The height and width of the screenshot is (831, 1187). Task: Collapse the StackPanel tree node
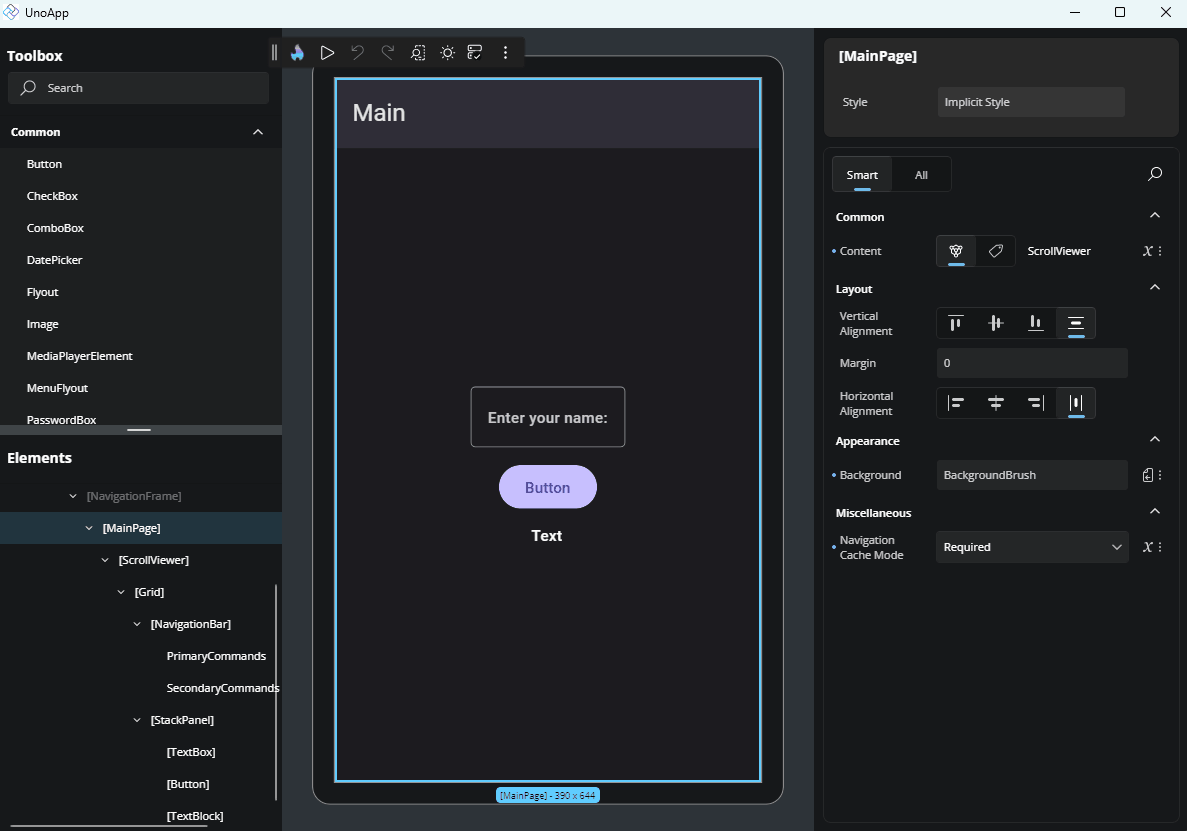(x=137, y=719)
